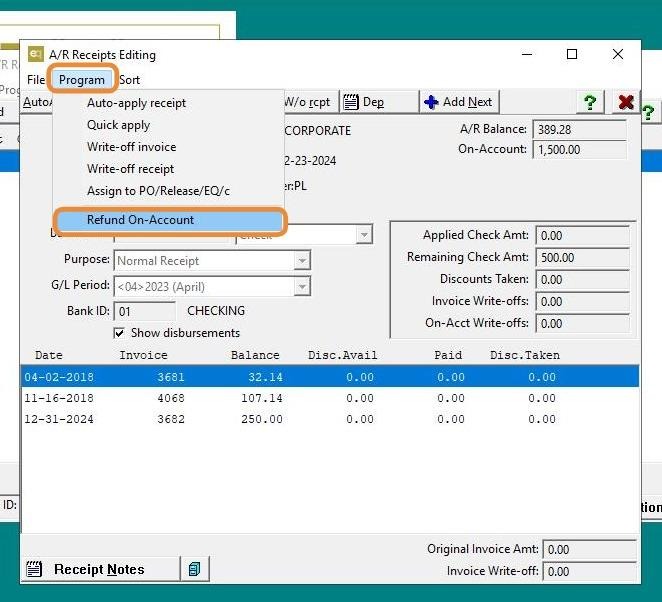Minimize the A/R Receipts Editing window
The image size is (662, 602).
coord(526,54)
